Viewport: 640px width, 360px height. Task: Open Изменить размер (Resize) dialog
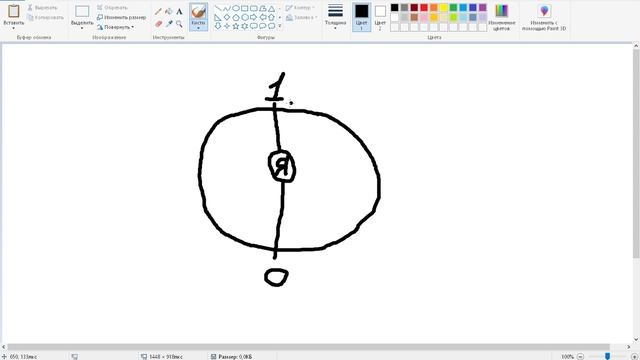pos(121,17)
